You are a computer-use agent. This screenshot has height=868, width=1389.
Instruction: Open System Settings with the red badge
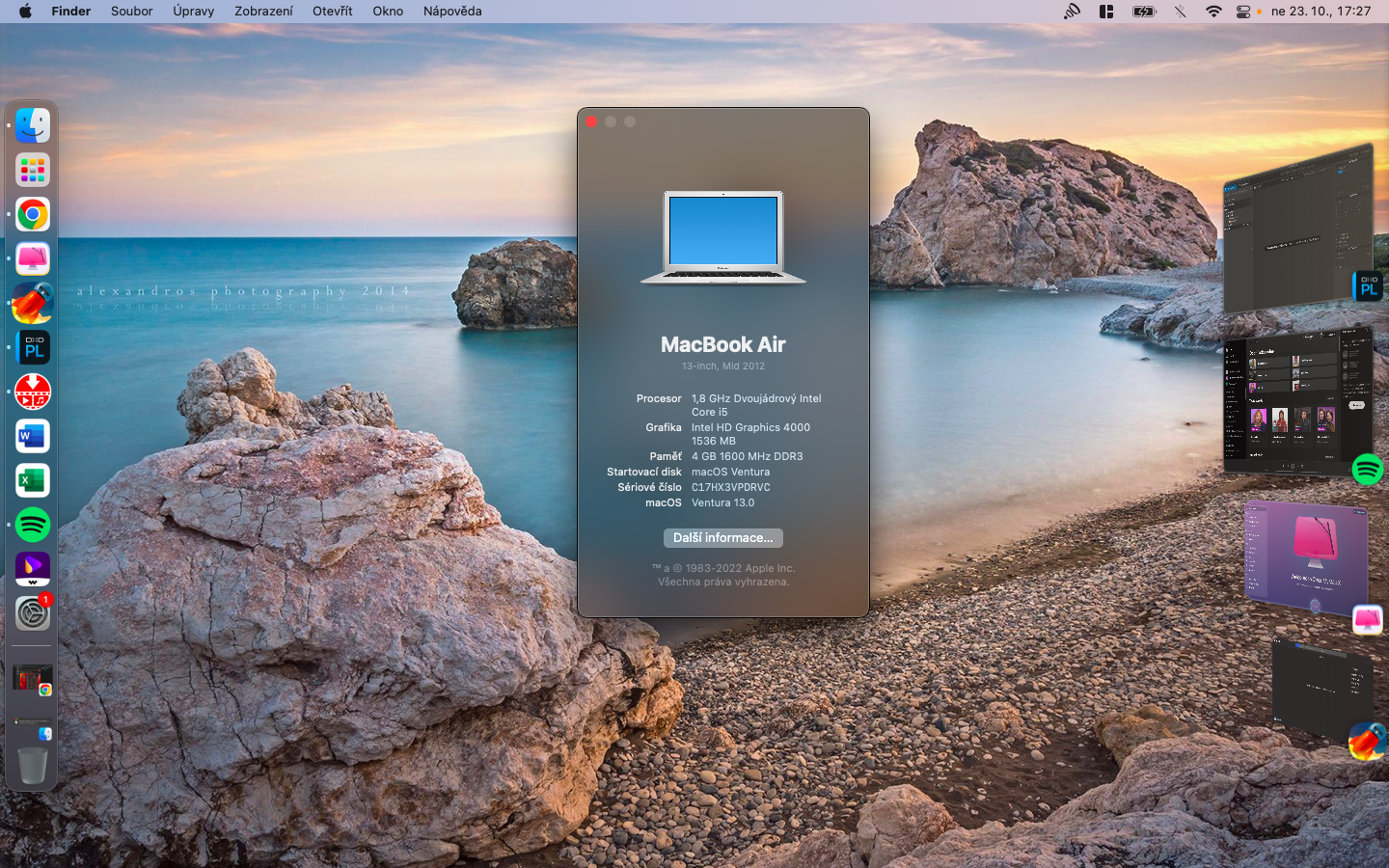[x=33, y=614]
